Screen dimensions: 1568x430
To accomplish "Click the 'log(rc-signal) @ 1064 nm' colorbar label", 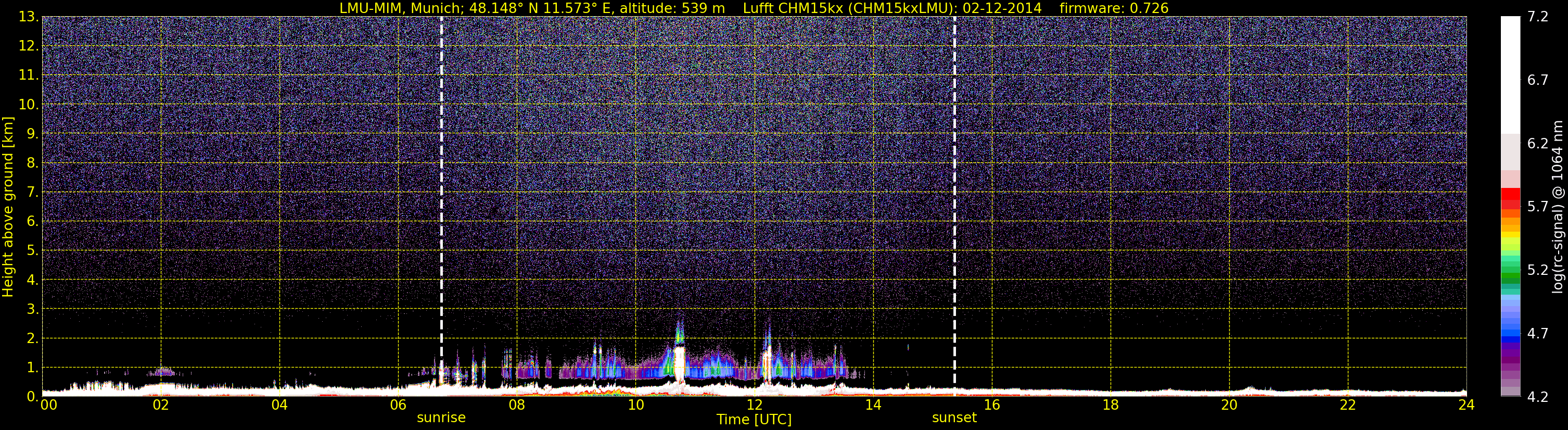I will [x=1558, y=207].
